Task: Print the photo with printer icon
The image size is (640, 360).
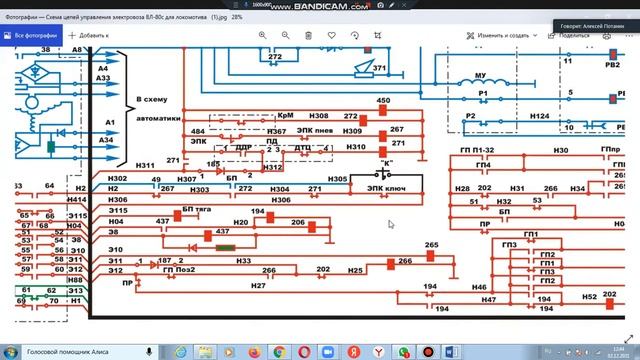Action: pyautogui.click(x=607, y=36)
